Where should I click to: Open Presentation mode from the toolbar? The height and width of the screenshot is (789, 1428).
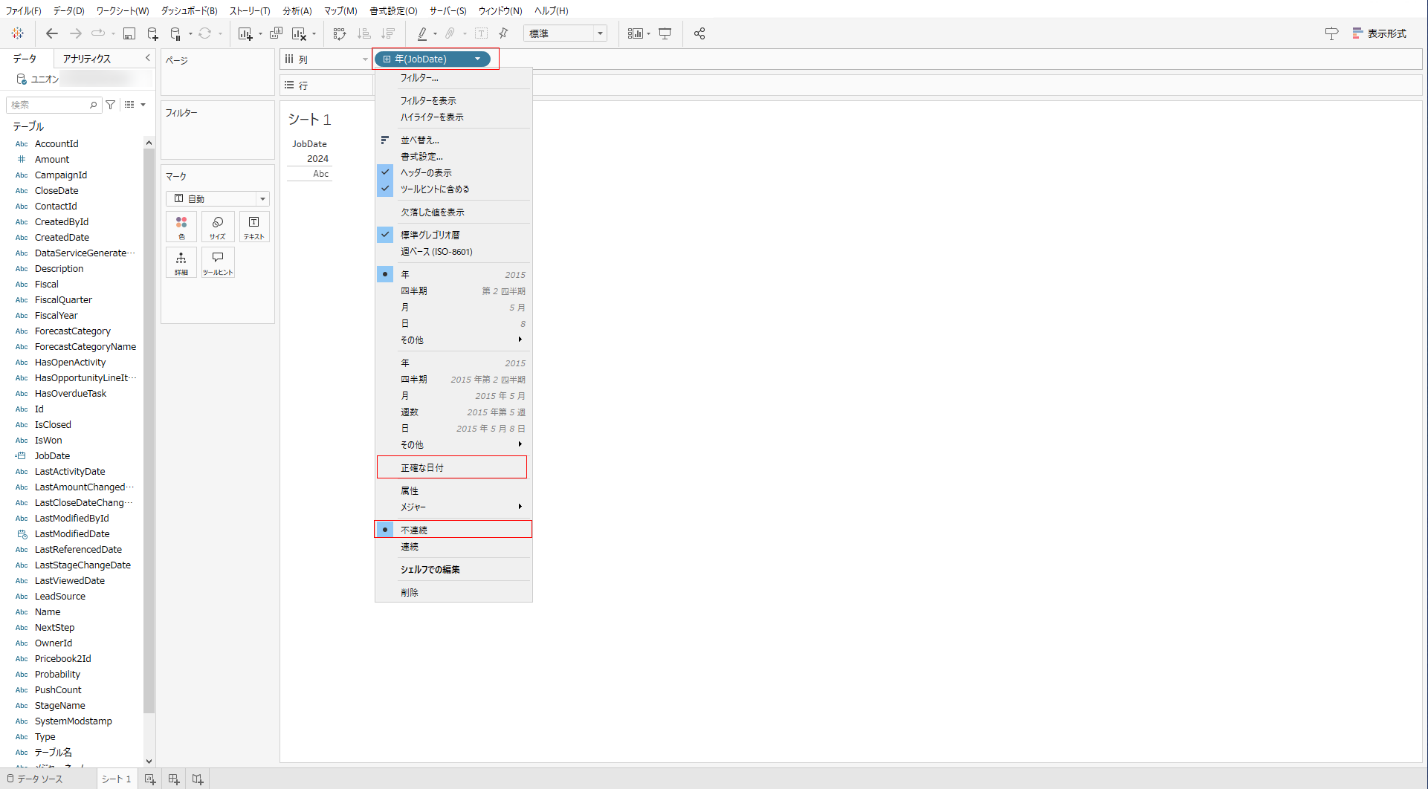coord(665,34)
